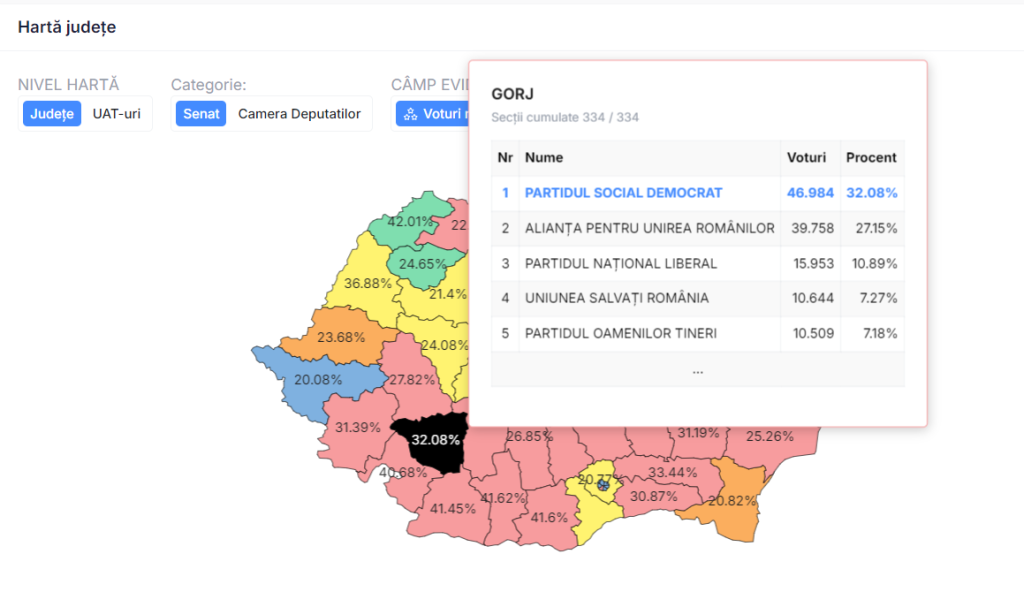Select the county showing 41.45%

click(x=452, y=508)
